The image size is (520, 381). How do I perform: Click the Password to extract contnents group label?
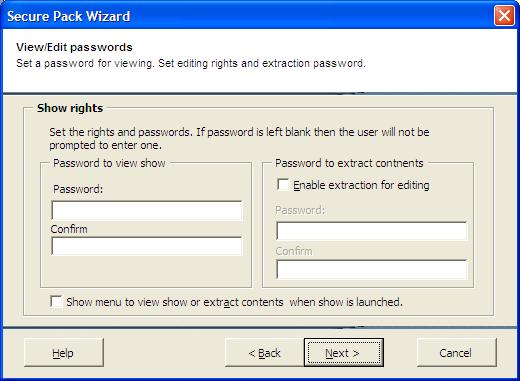(349, 163)
